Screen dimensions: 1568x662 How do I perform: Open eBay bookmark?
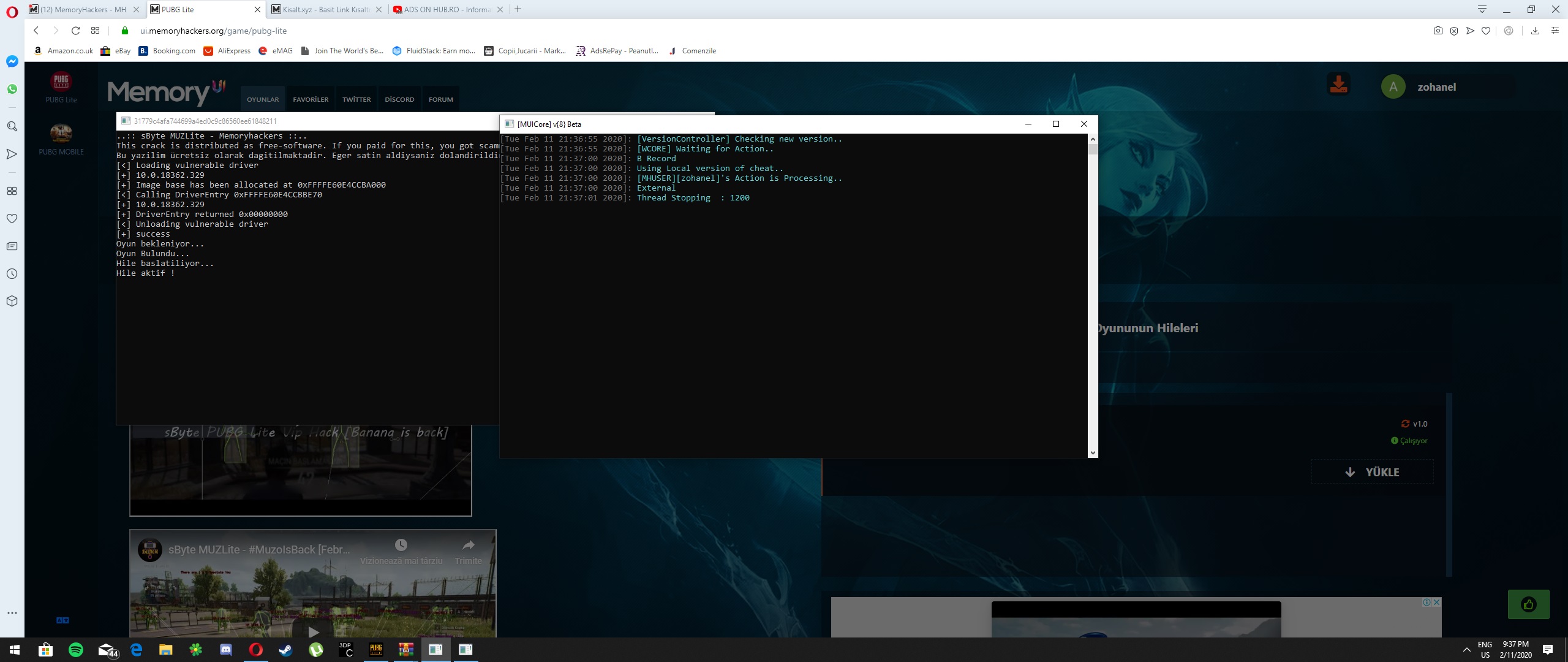116,51
